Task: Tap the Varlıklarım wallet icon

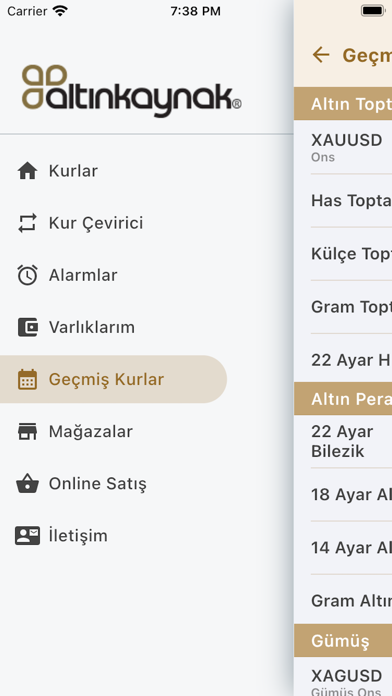Action: tap(28, 327)
